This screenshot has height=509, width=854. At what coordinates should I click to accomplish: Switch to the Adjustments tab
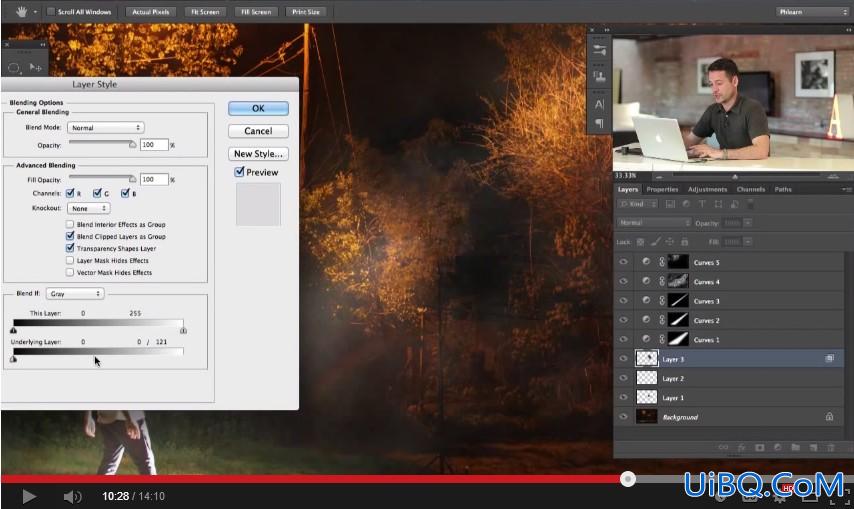tap(707, 189)
